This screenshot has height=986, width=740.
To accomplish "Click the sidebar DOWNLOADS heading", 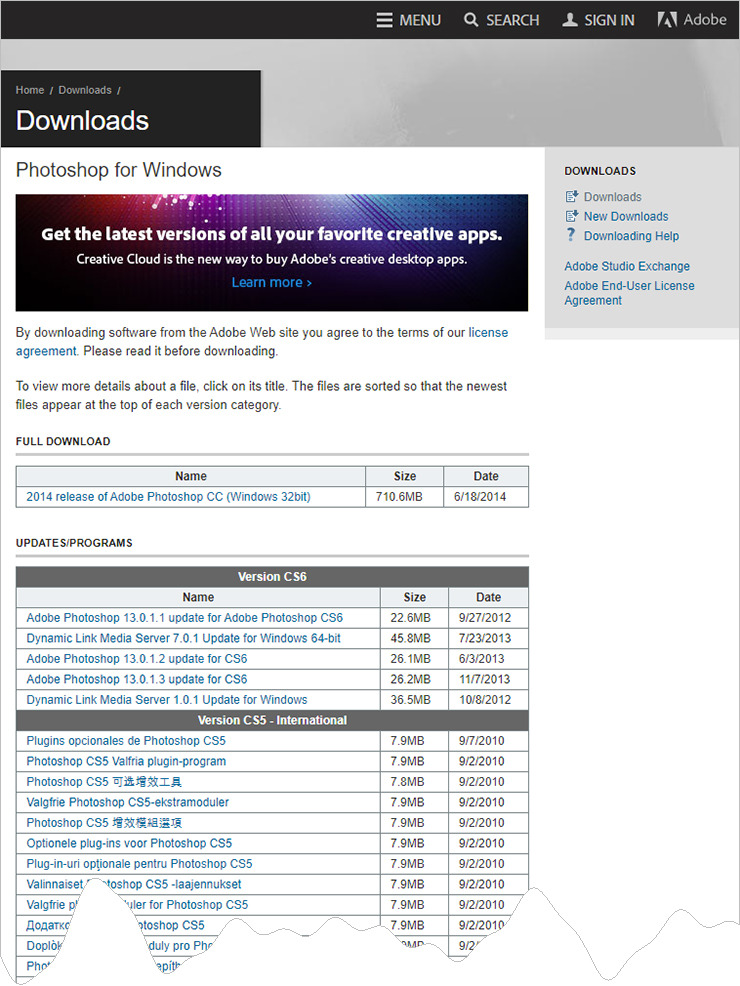I will pos(600,171).
